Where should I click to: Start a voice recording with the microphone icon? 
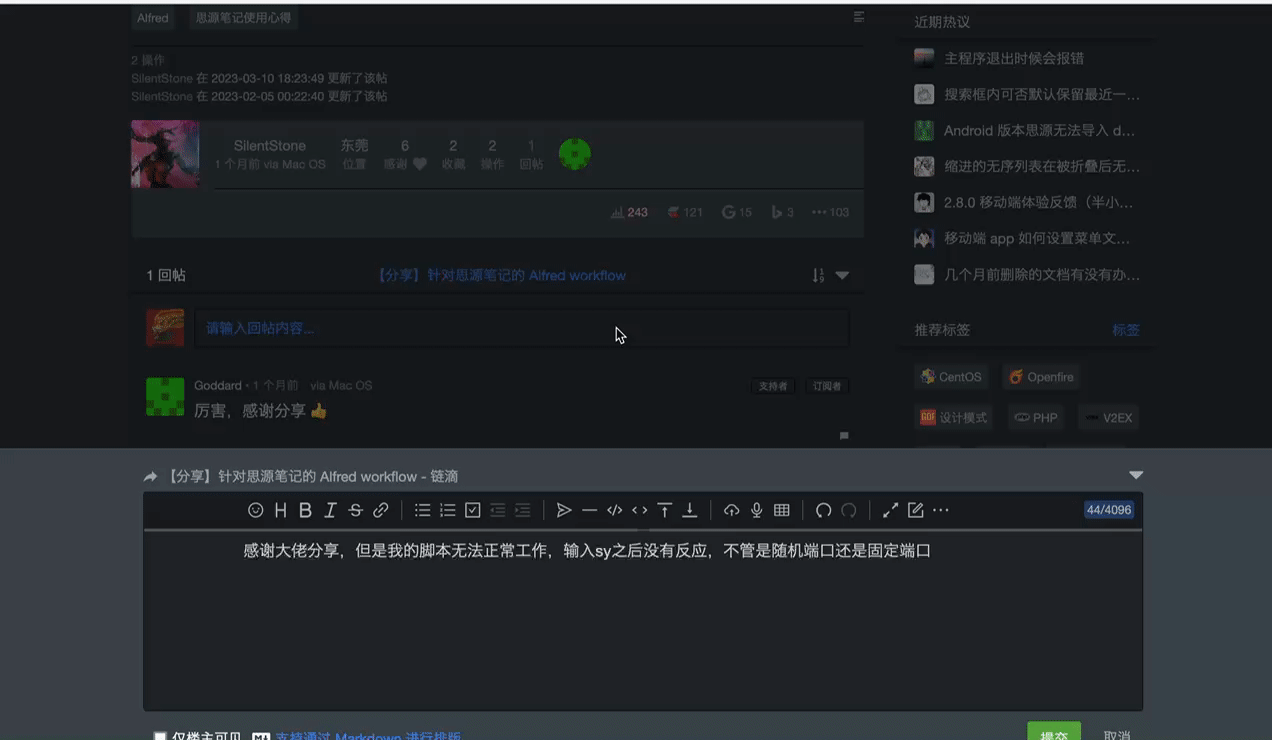point(756,510)
